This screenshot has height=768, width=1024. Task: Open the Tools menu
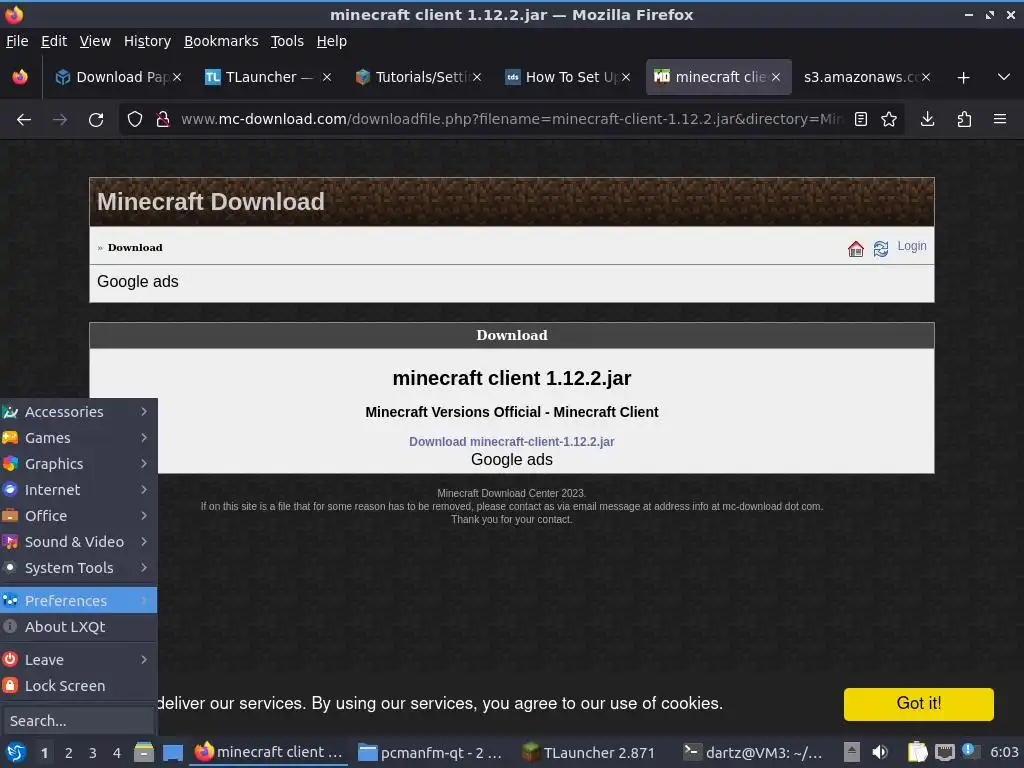point(287,41)
